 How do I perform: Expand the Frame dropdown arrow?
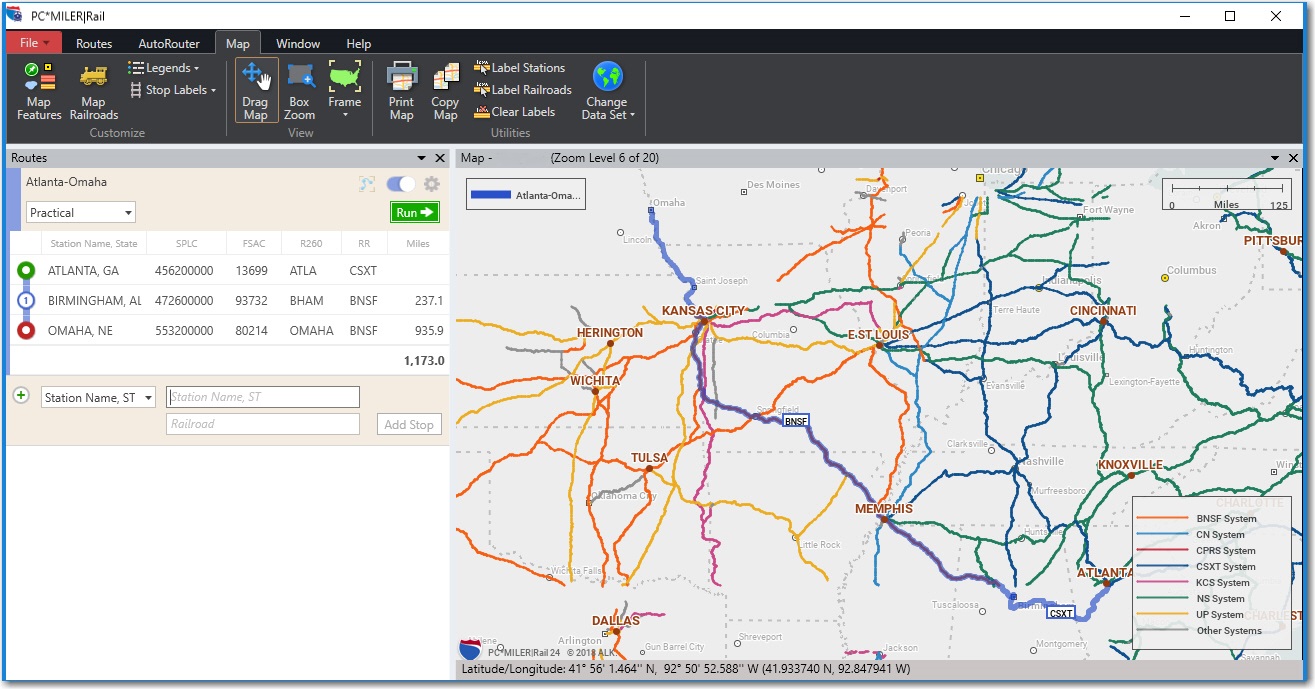344,115
